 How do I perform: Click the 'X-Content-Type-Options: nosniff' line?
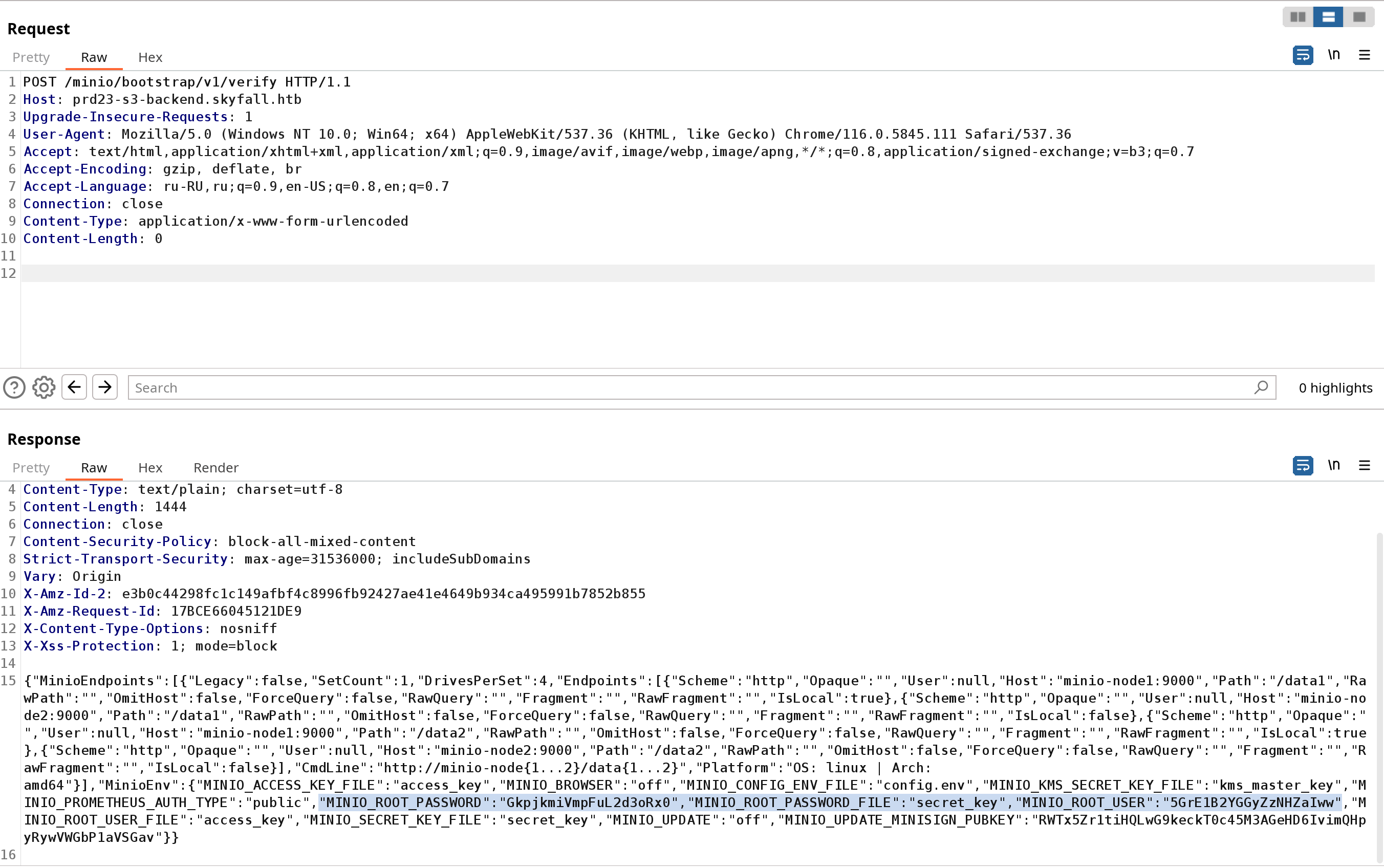tap(150, 628)
